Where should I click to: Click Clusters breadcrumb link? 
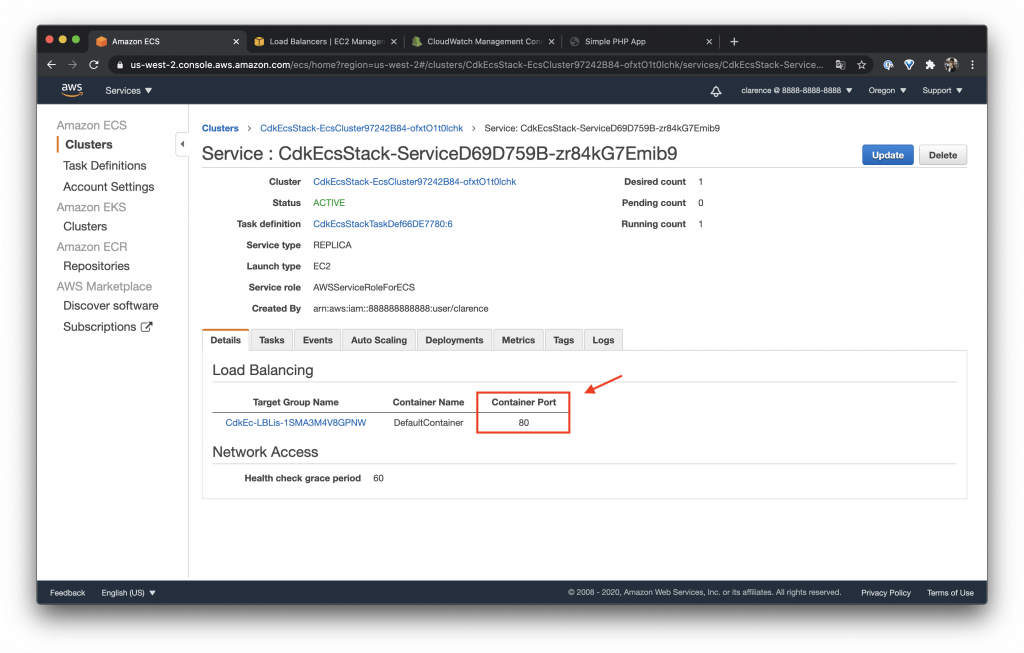[x=220, y=128]
